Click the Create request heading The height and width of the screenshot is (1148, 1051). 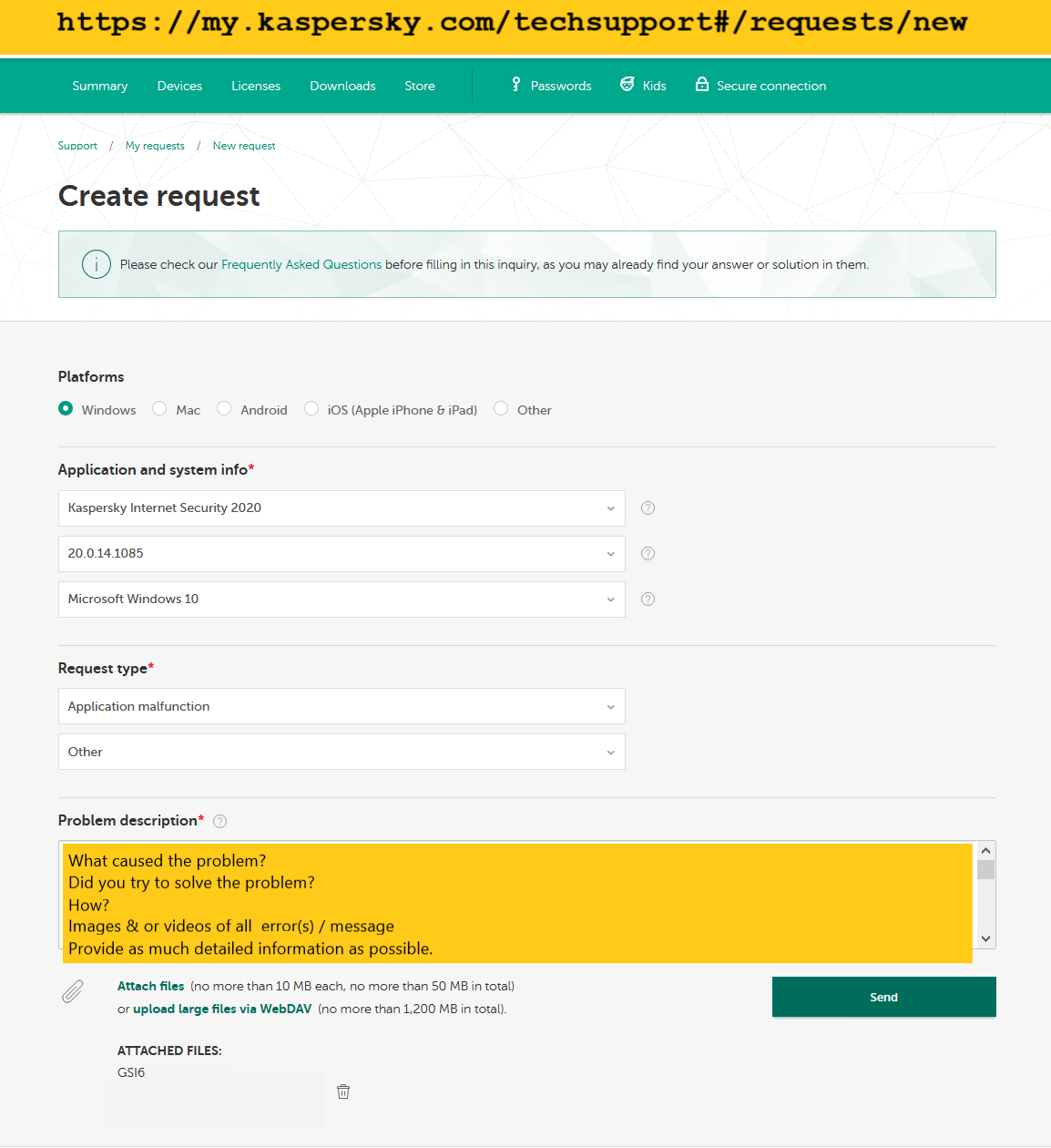(159, 196)
